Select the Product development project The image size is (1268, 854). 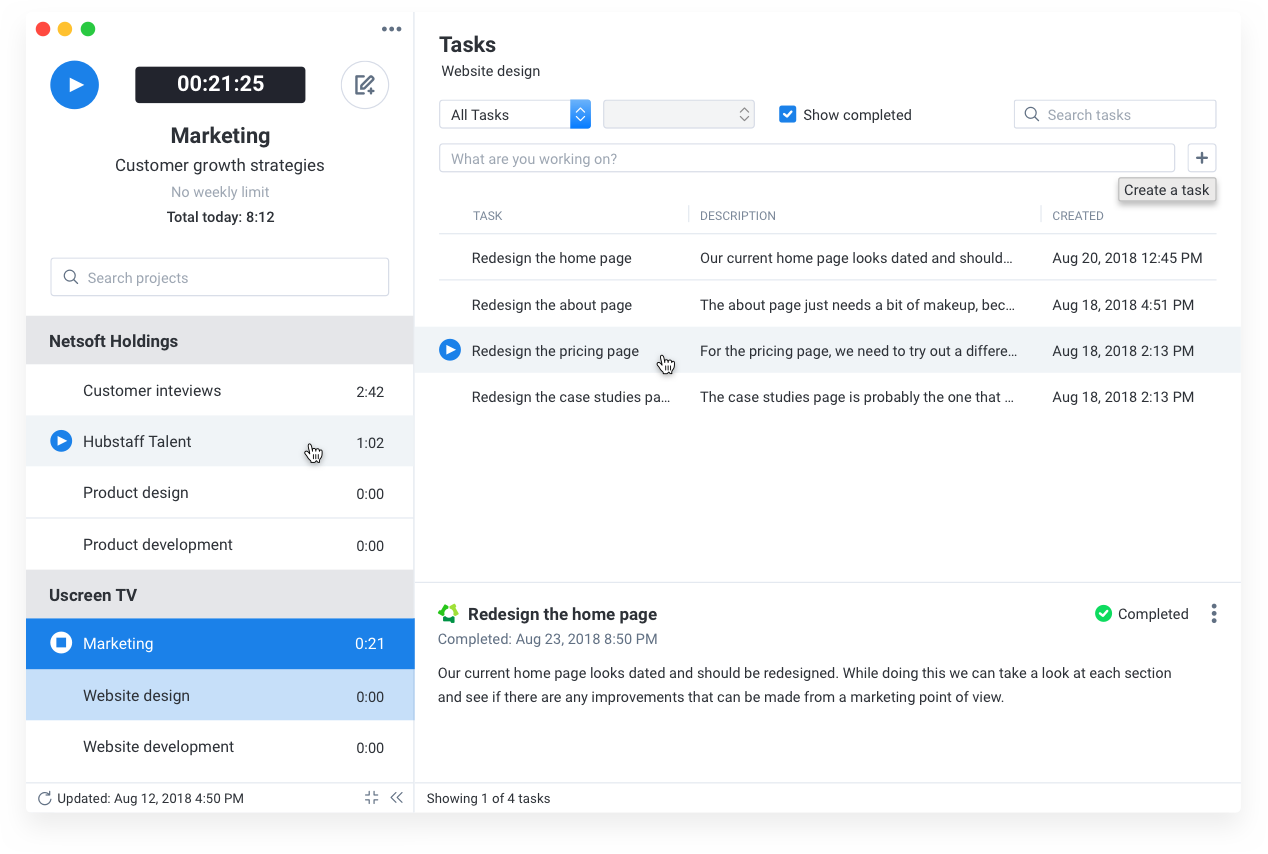point(220,545)
